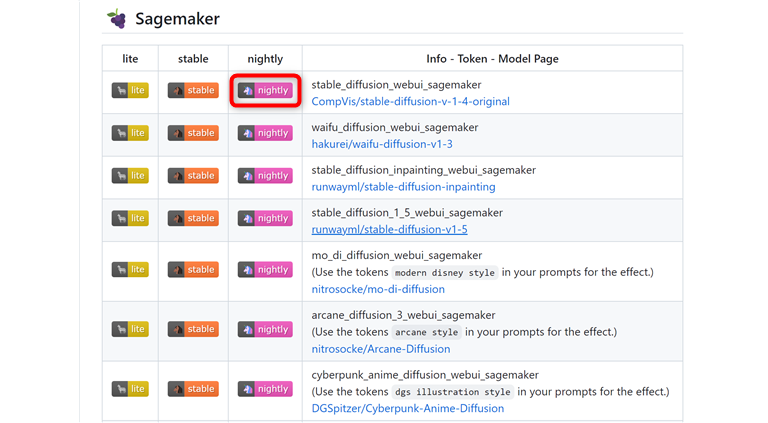
Task: Open nightly badge for cyberpunk anime diffusion
Action: (x=265, y=389)
